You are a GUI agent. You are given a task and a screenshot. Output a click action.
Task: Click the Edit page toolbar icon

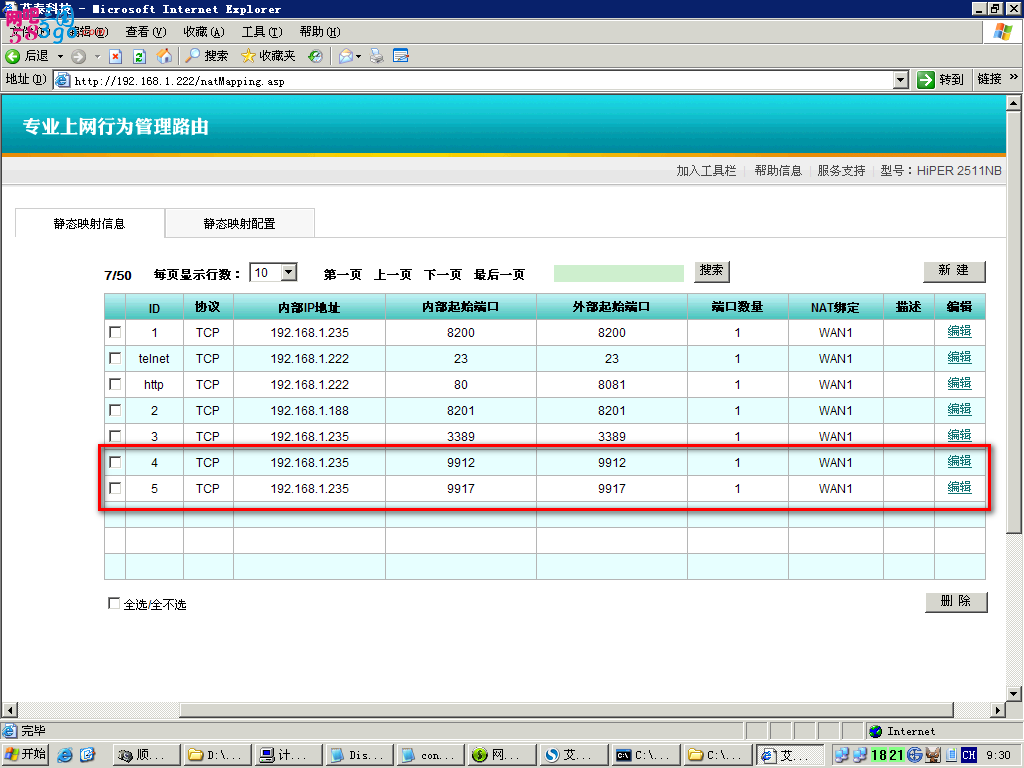401,56
